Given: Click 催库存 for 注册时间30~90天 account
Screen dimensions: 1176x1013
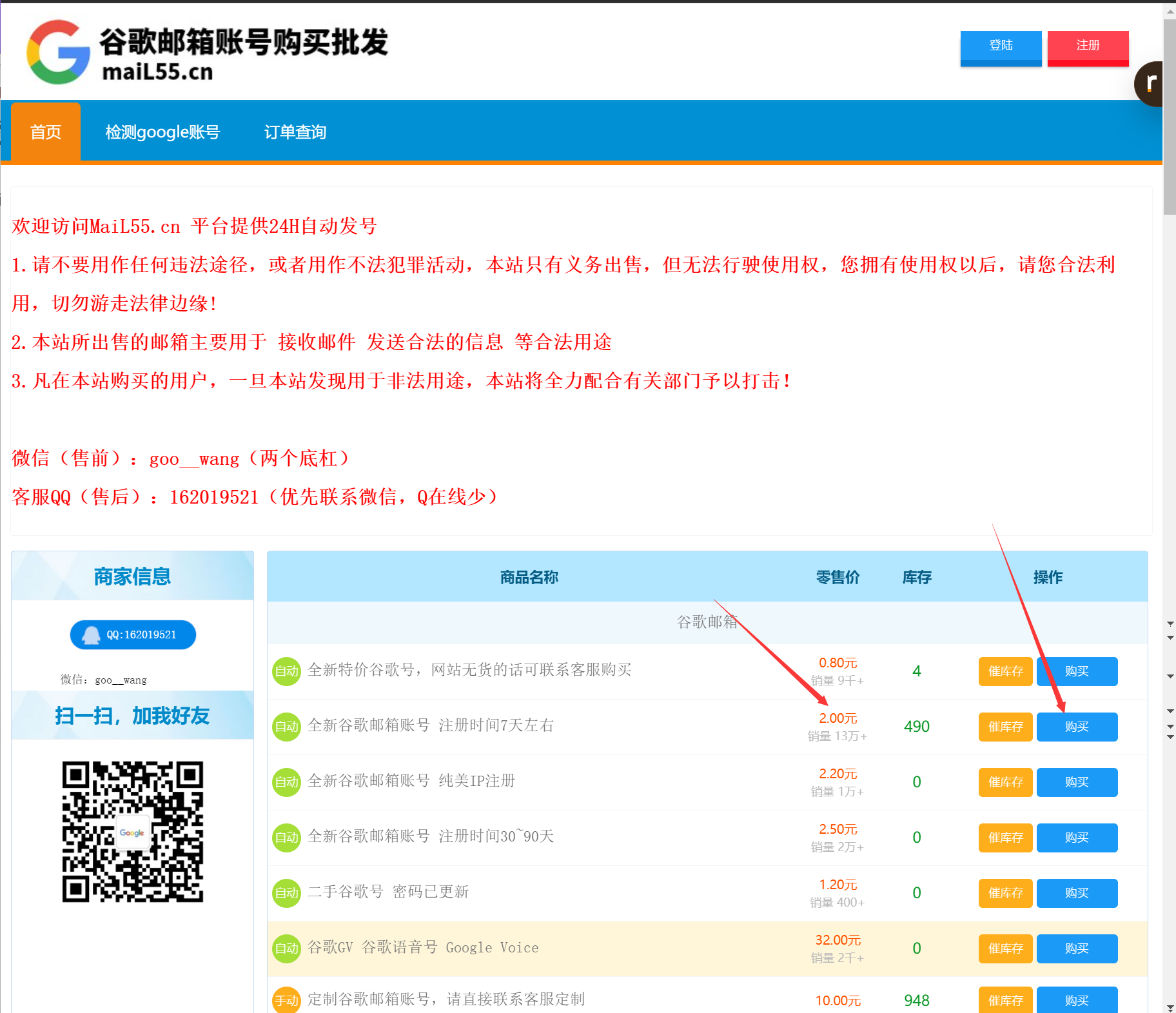Looking at the screenshot, I should [1005, 838].
